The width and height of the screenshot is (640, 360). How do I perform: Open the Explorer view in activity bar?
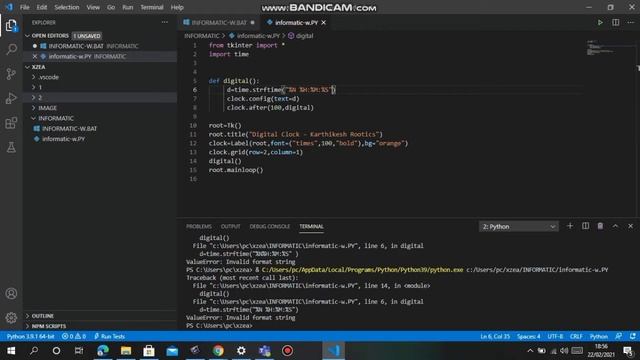[x=11, y=26]
